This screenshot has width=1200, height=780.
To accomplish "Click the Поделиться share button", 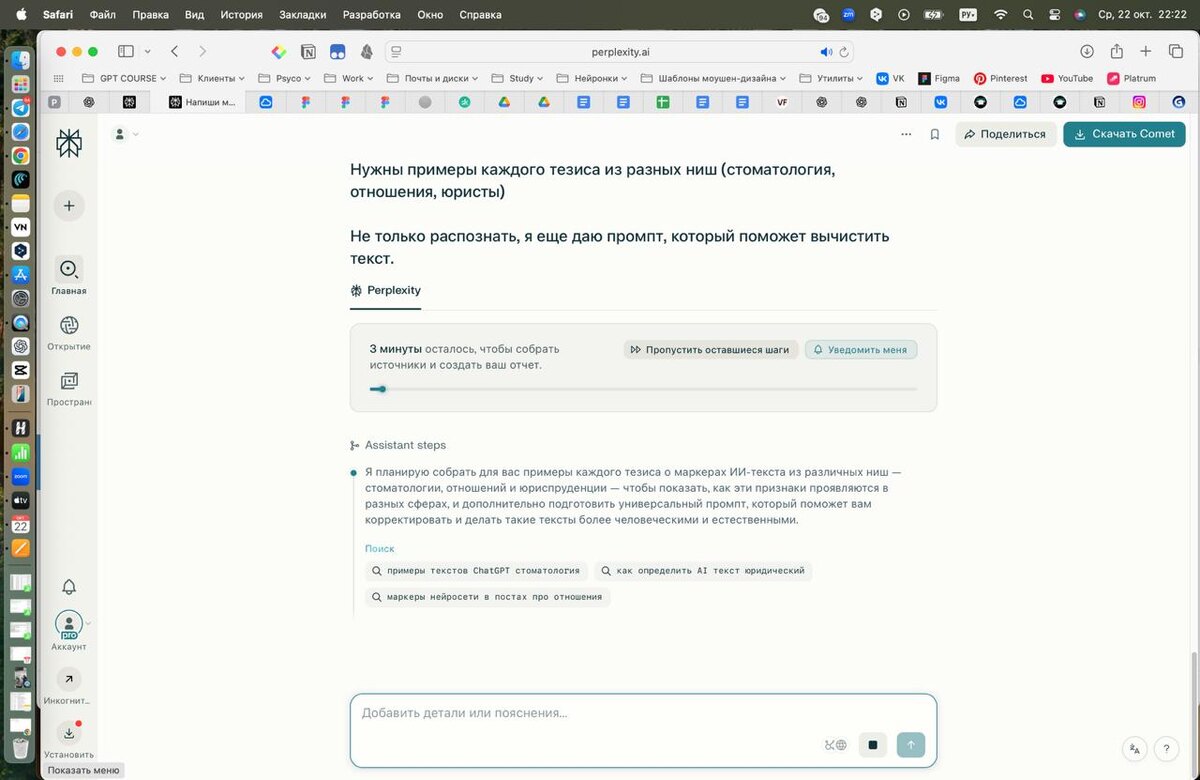I will pyautogui.click(x=1005, y=134).
